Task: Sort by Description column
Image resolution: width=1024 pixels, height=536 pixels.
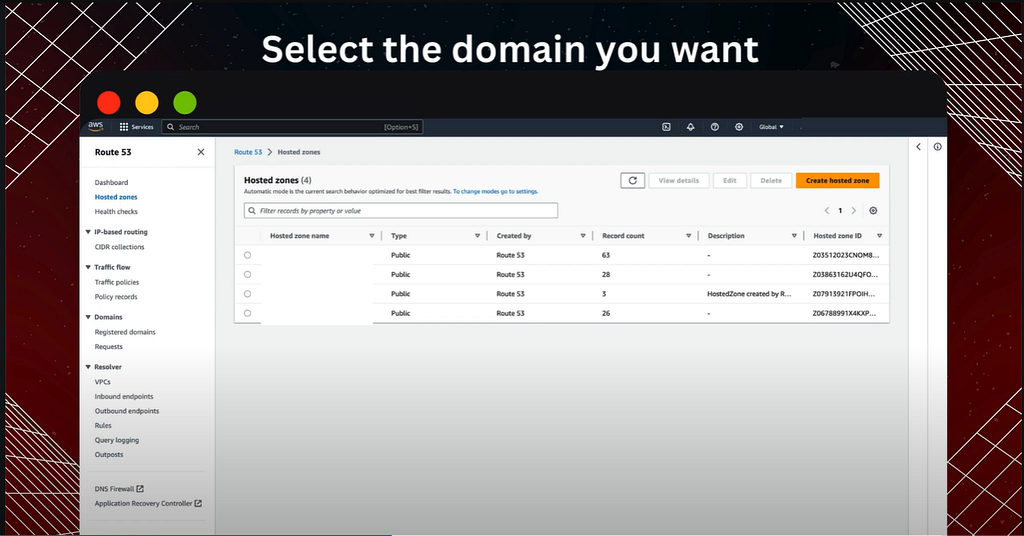Action: pyautogui.click(x=794, y=236)
